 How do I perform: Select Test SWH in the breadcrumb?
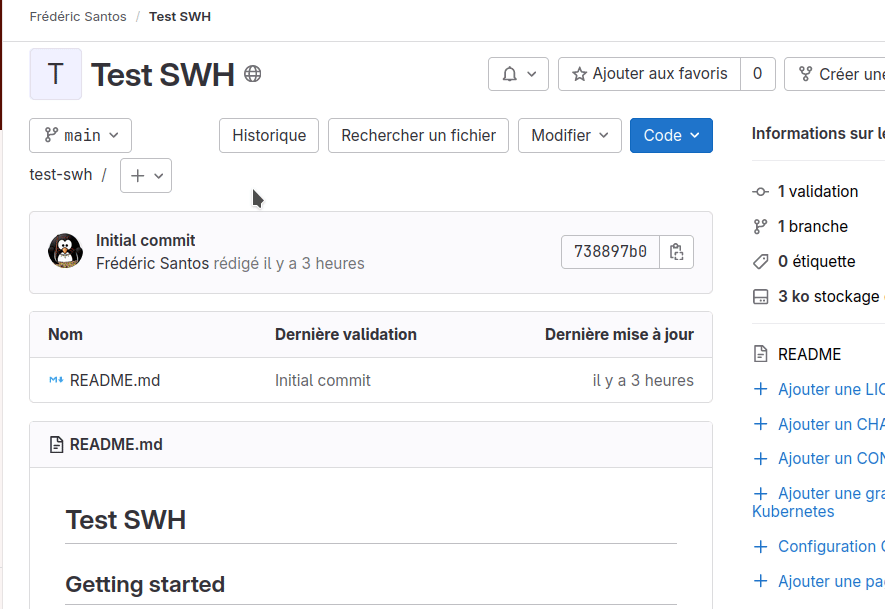(x=179, y=16)
